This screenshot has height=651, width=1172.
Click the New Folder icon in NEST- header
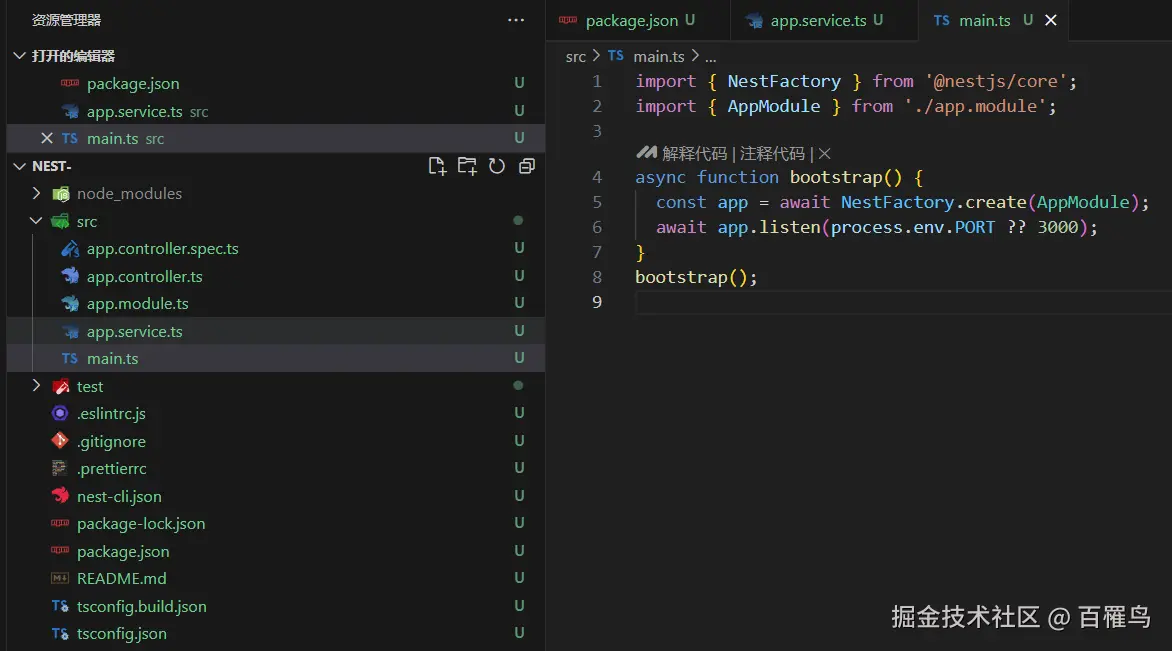(x=467, y=166)
